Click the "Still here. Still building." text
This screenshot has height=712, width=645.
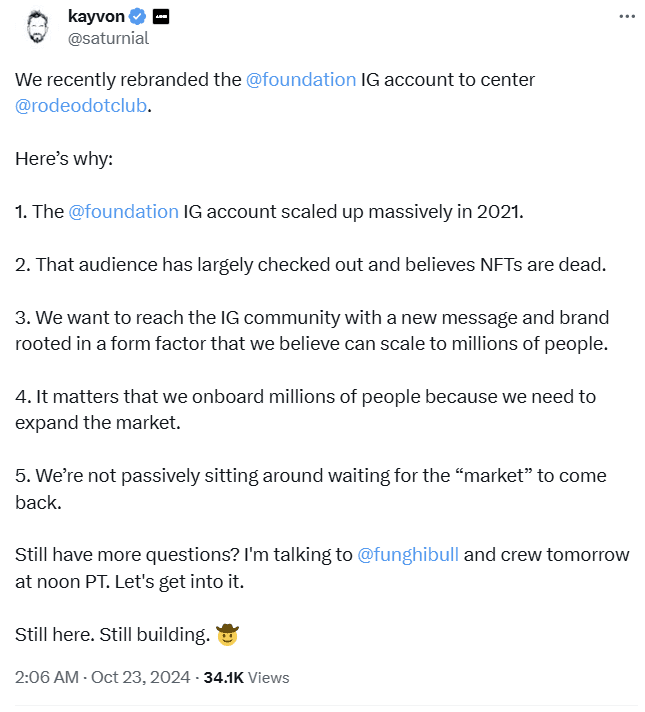(113, 635)
